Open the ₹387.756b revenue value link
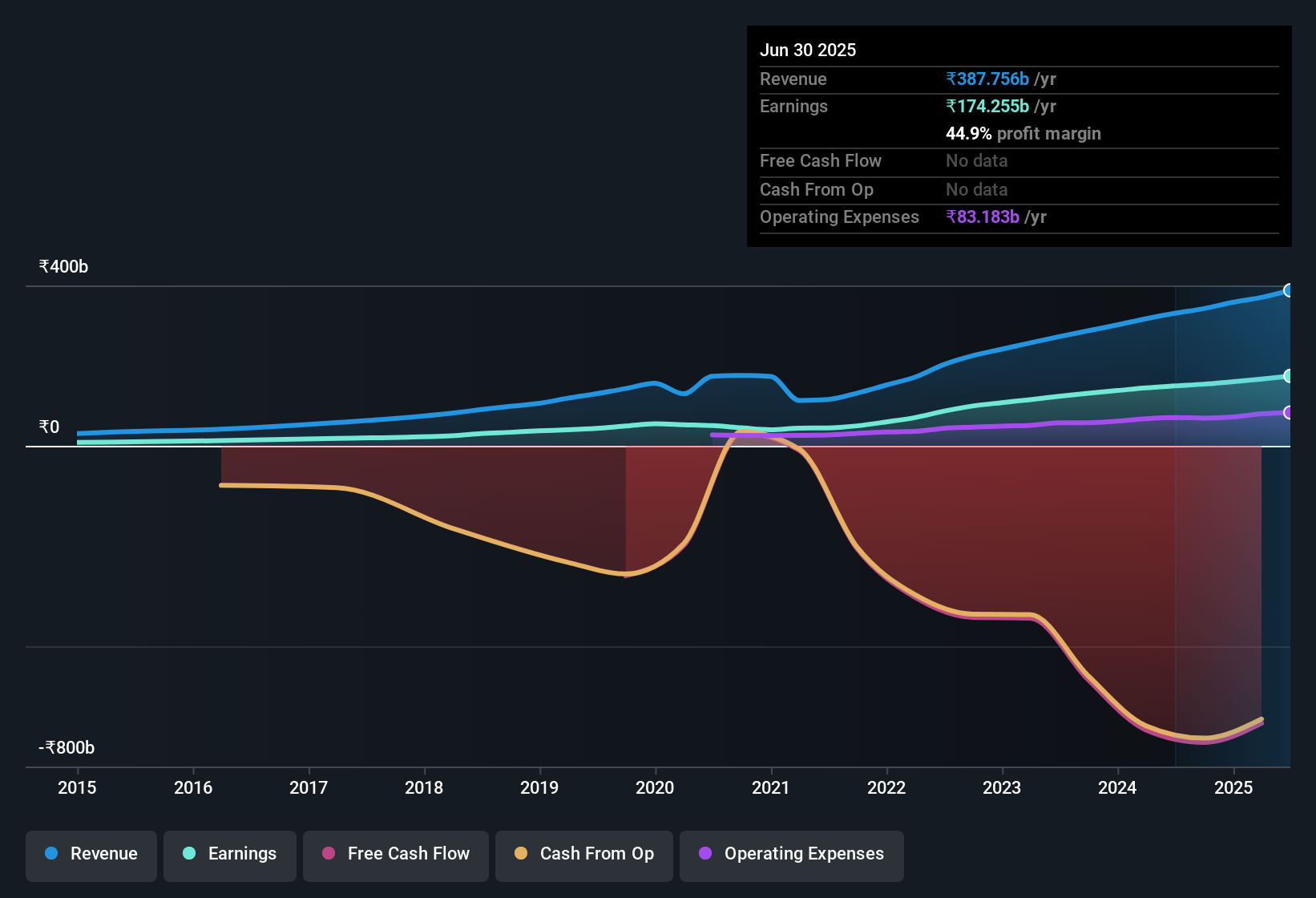 987,79
